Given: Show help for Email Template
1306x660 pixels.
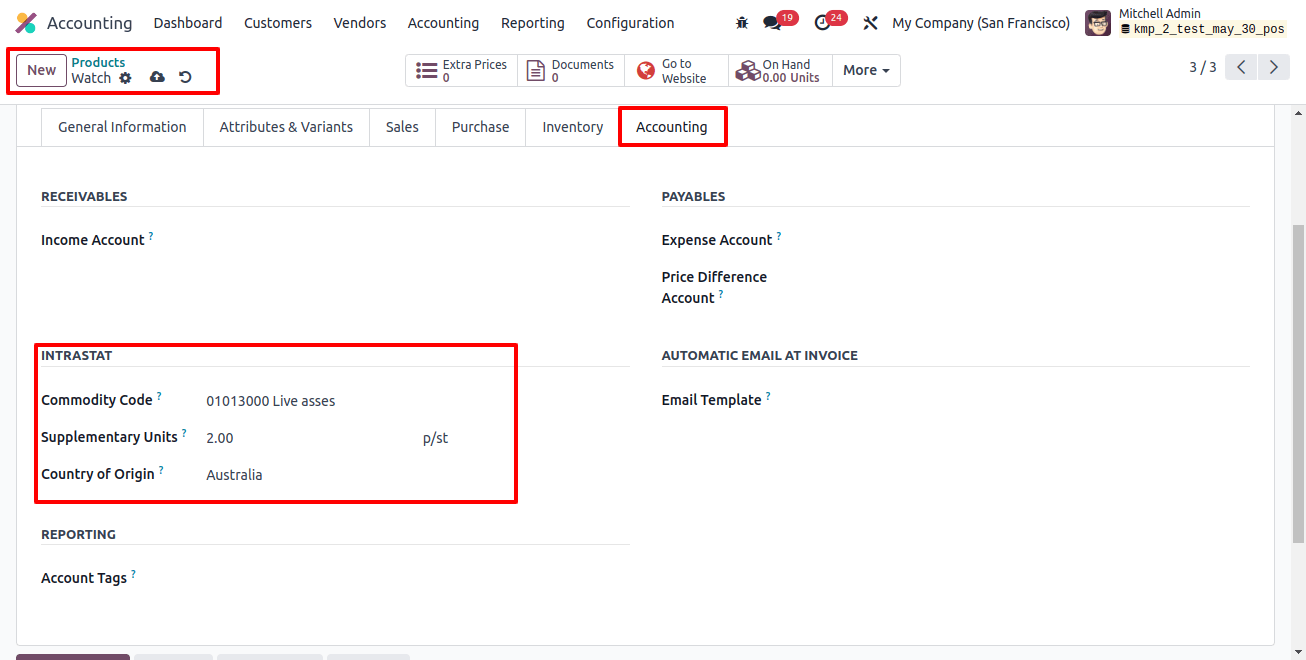Looking at the screenshot, I should pos(768,396).
